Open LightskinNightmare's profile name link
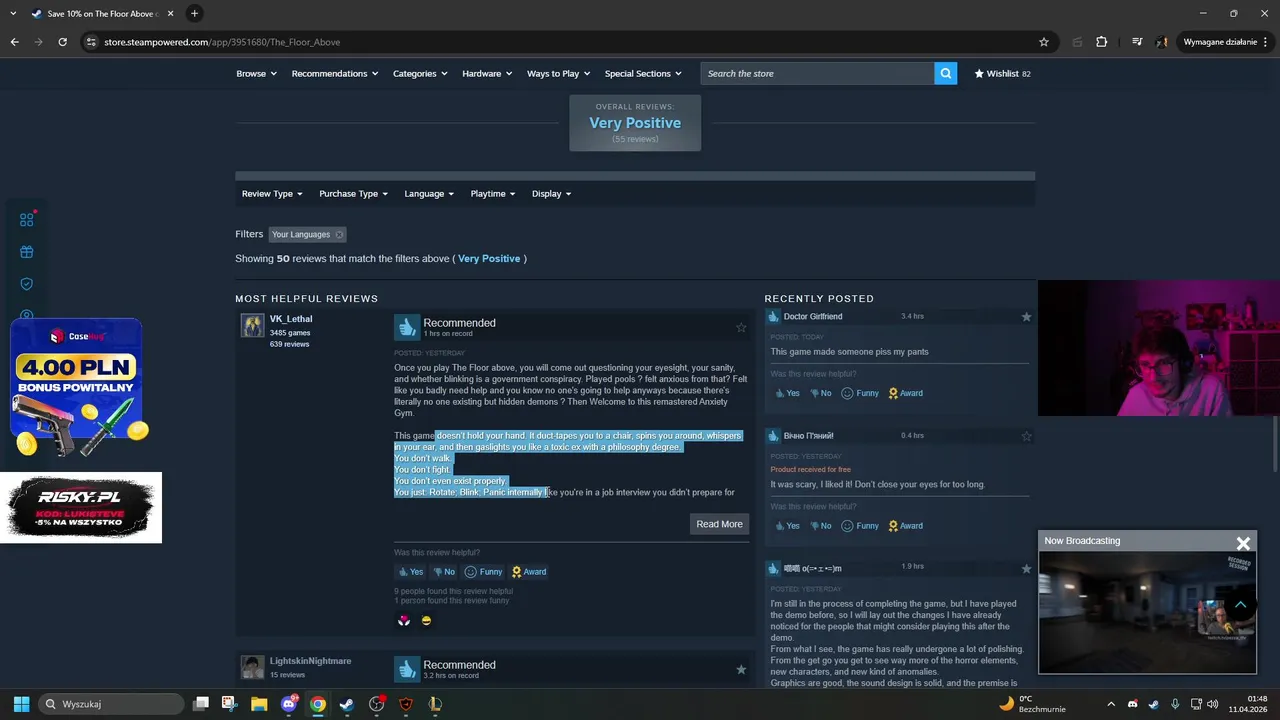The width and height of the screenshot is (1280, 720). point(310,661)
